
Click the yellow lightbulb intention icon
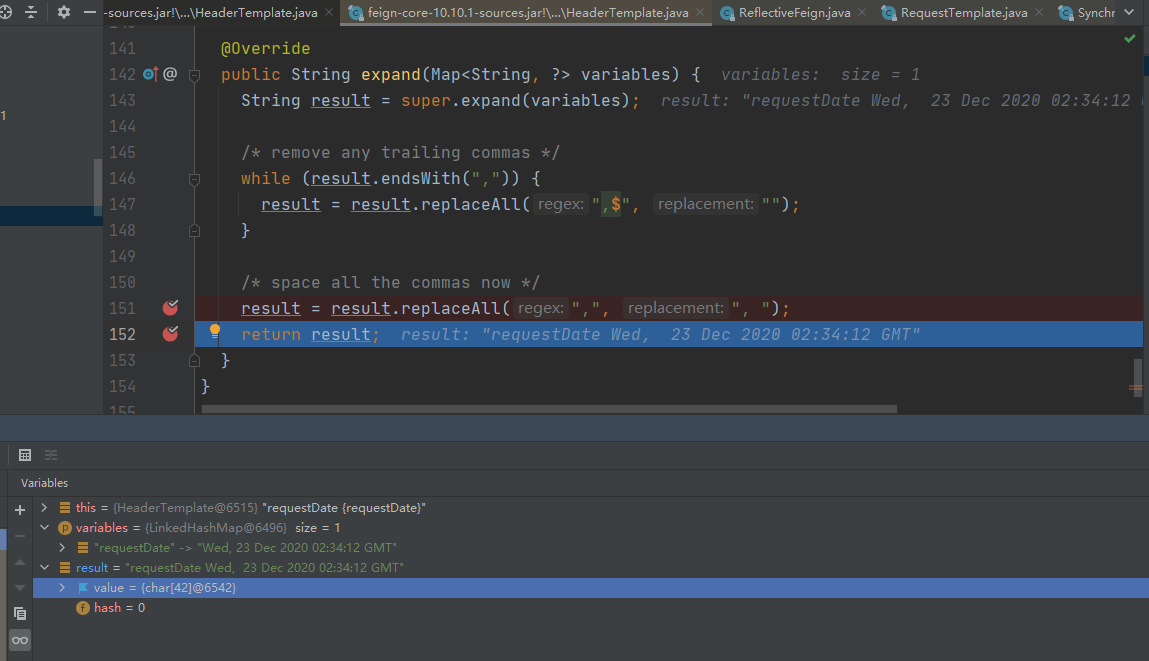[x=214, y=332]
